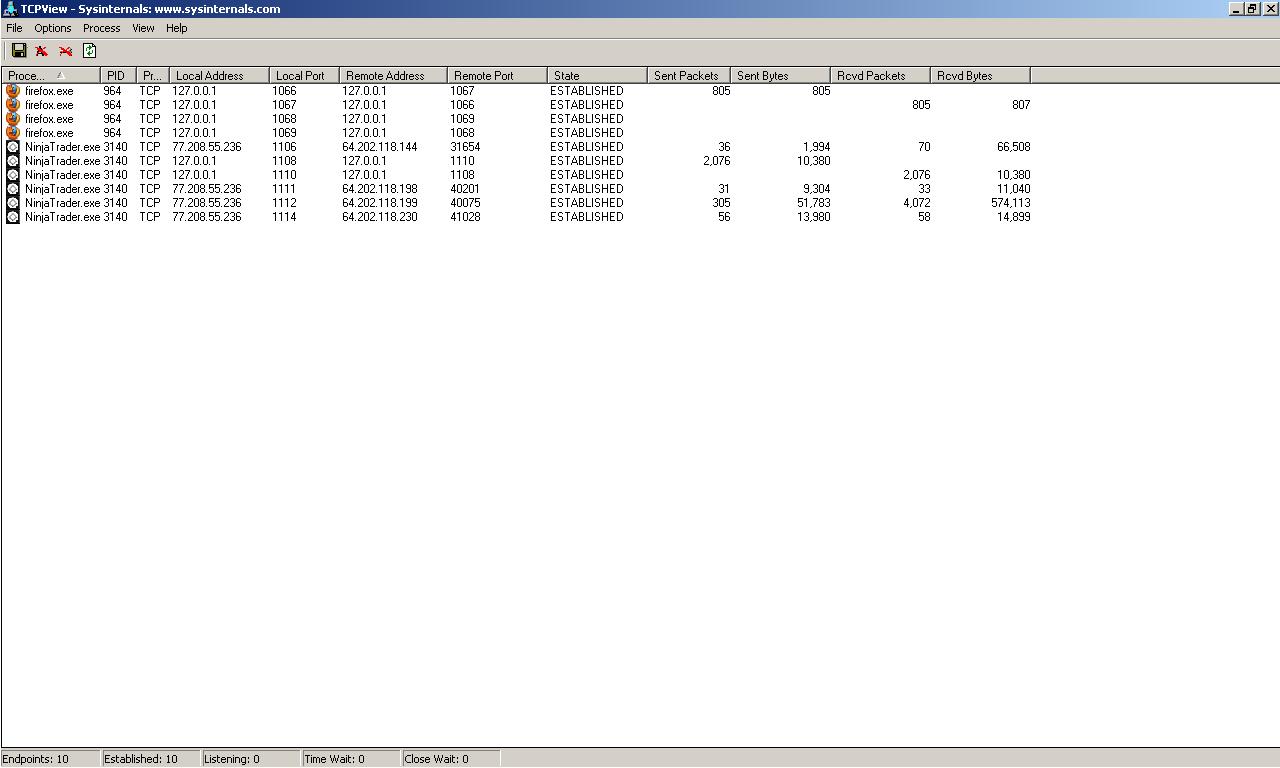Open the View menu
The height and width of the screenshot is (768, 1280).
[143, 28]
